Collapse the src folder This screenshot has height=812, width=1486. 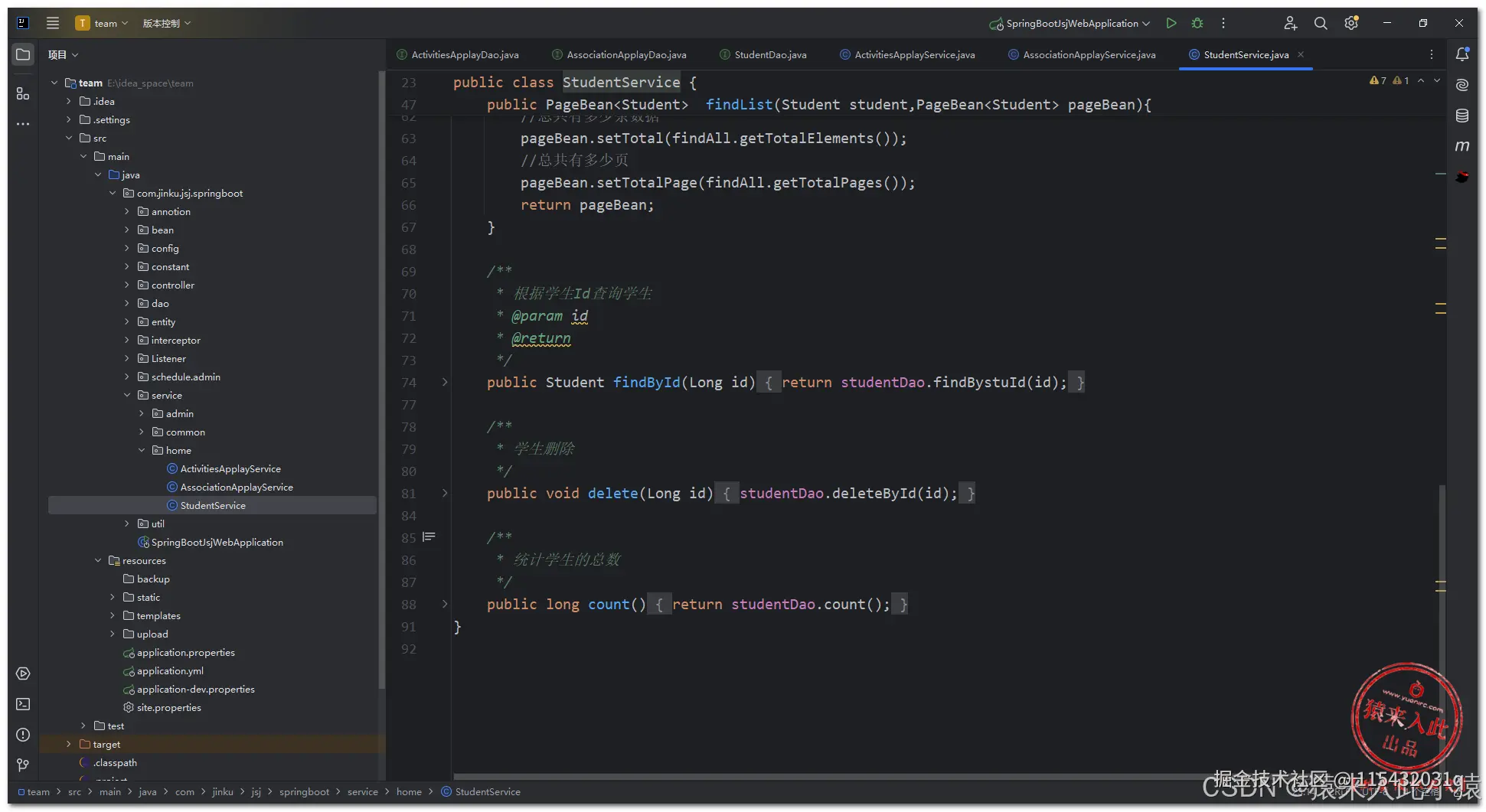pyautogui.click(x=69, y=138)
